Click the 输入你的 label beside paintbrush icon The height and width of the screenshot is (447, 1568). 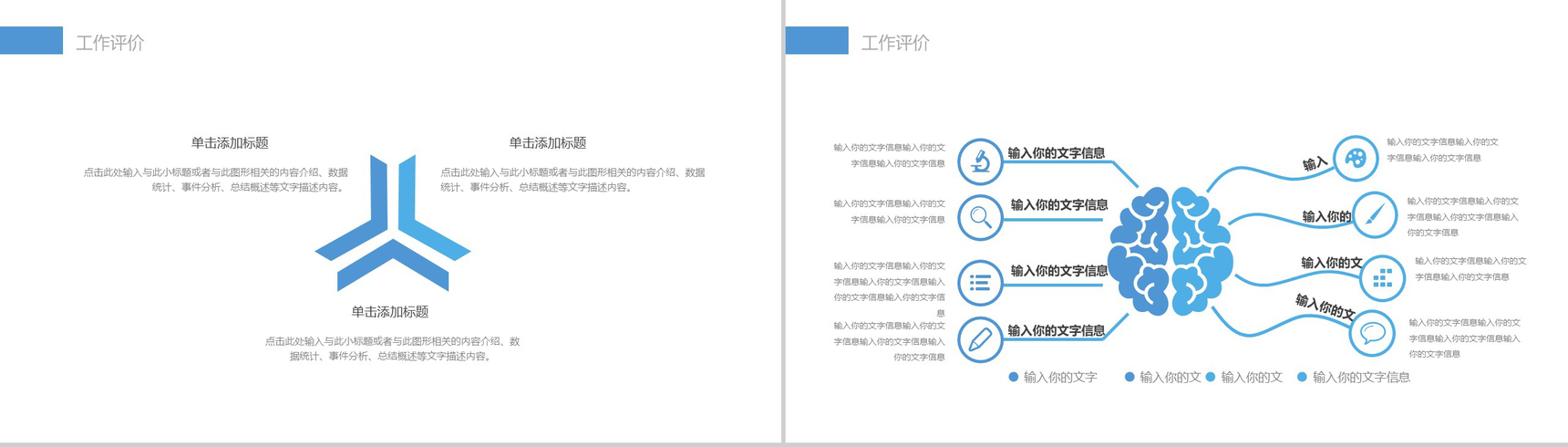click(1326, 217)
